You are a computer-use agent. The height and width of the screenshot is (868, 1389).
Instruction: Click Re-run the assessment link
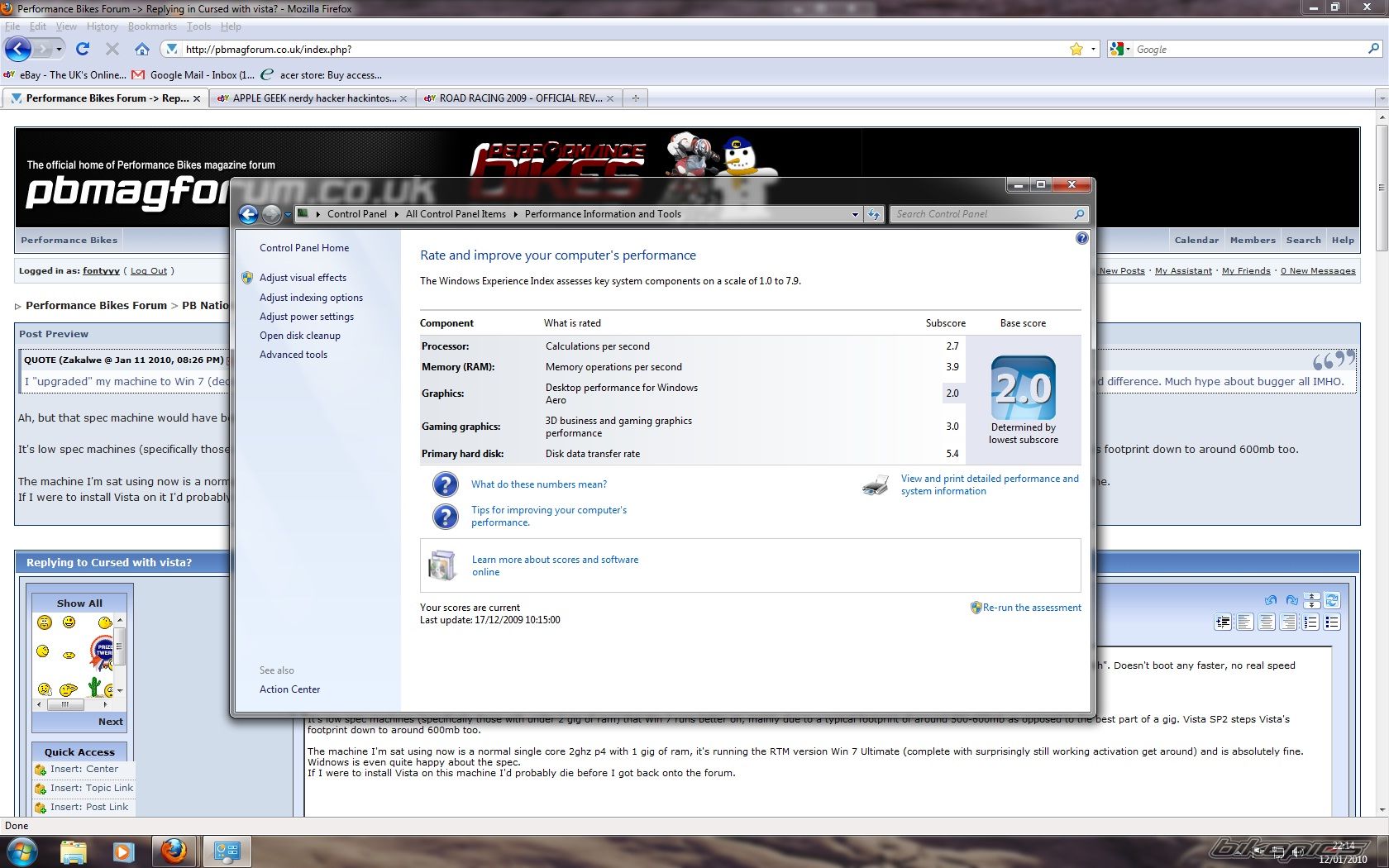1031,608
